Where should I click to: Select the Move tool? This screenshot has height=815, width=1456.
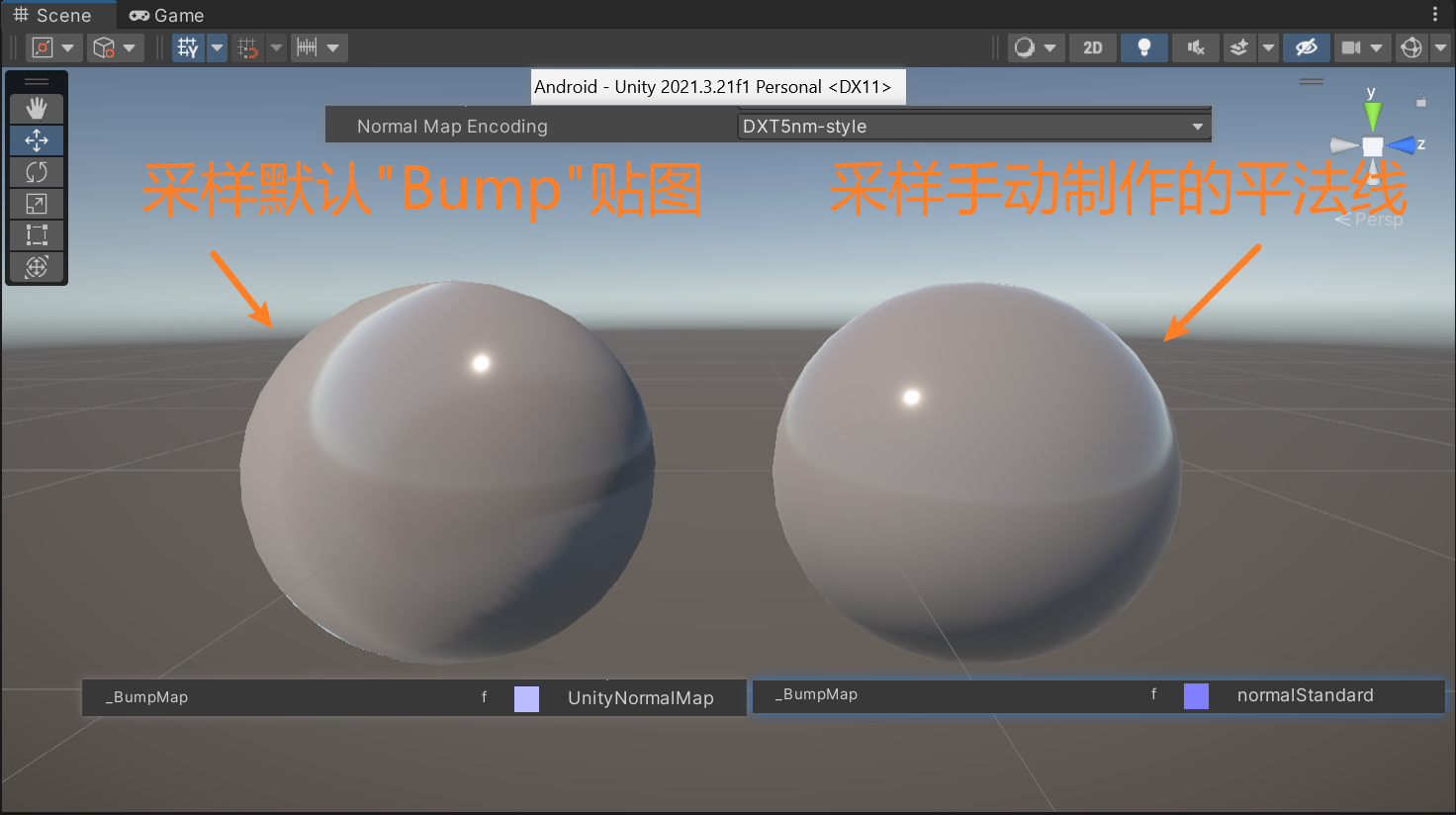click(37, 140)
